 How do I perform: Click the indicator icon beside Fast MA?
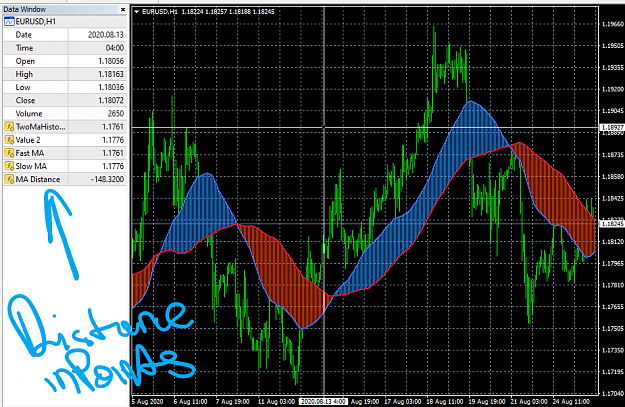pyautogui.click(x=9, y=153)
